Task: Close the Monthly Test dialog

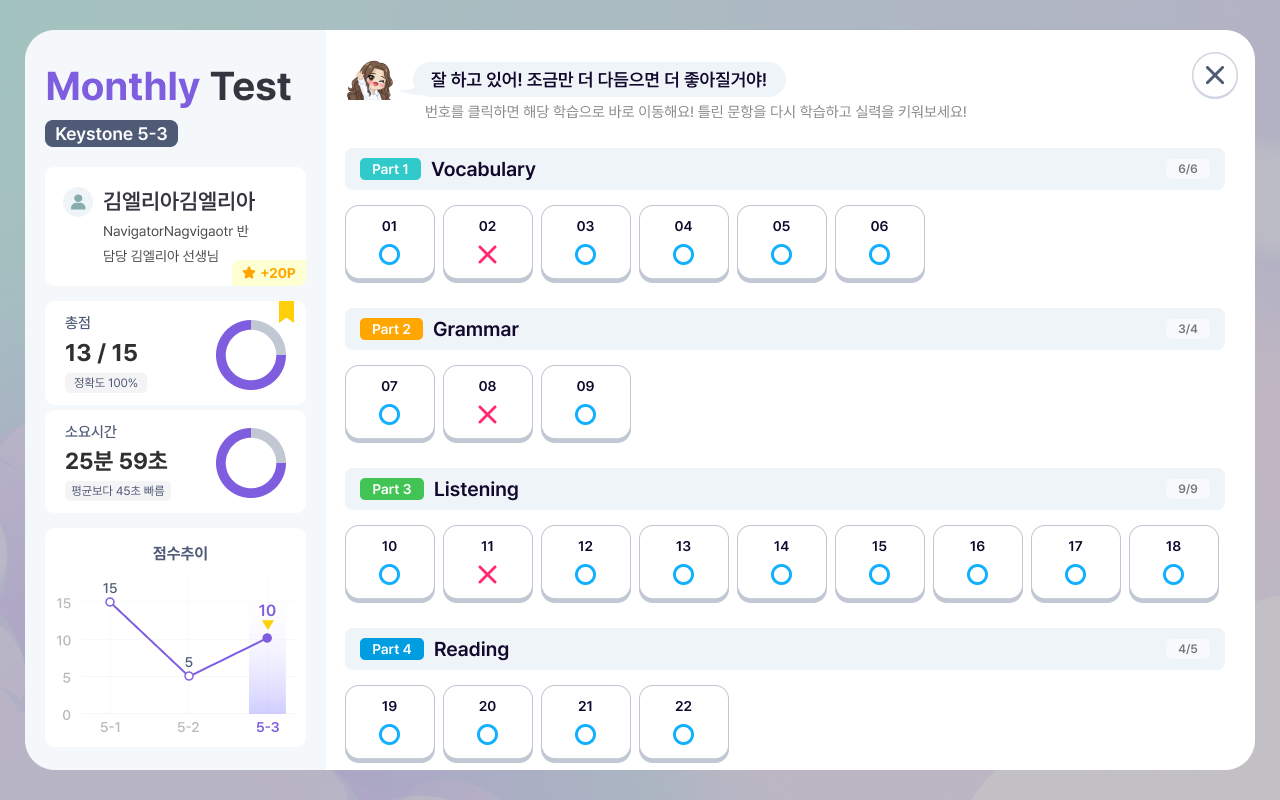Action: coord(1215,75)
